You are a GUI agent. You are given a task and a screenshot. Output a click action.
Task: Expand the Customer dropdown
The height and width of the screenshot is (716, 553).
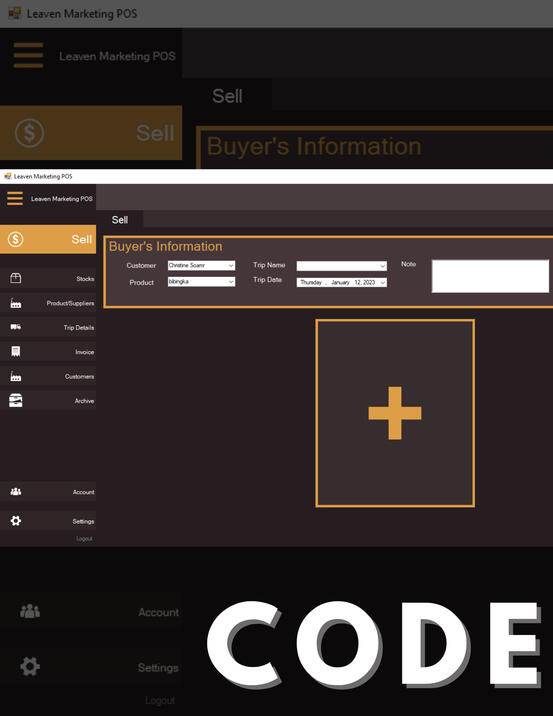click(201, 265)
